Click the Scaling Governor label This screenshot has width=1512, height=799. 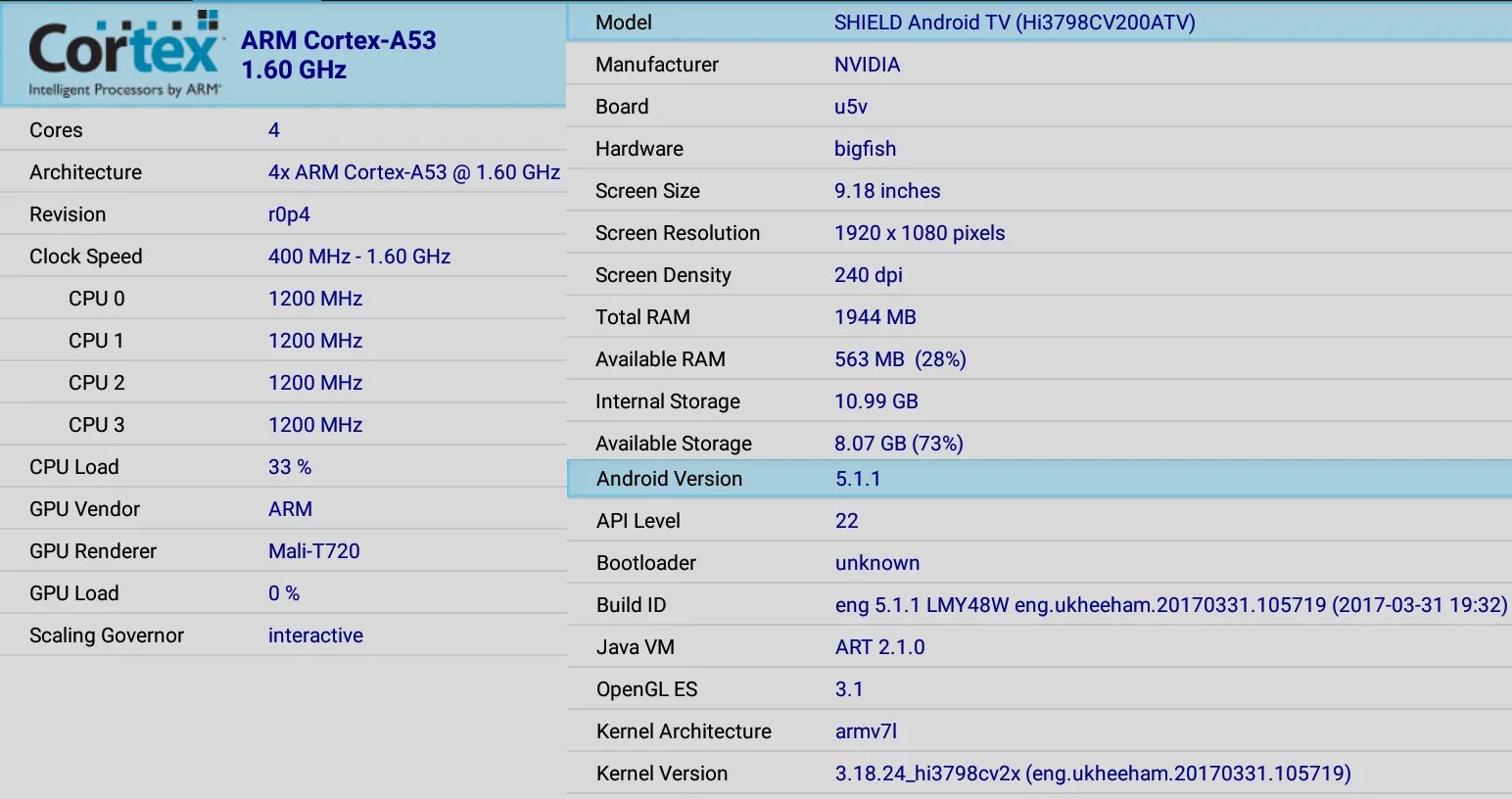click(107, 635)
